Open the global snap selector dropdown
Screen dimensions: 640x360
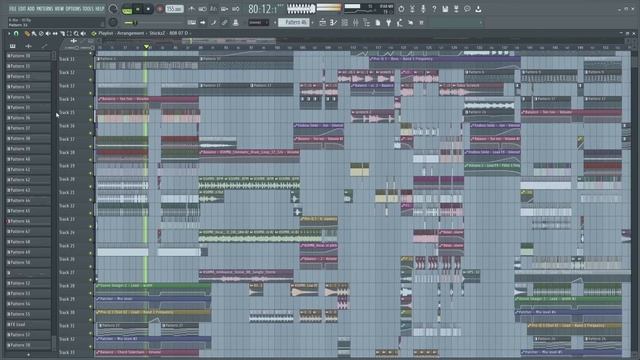258,22
